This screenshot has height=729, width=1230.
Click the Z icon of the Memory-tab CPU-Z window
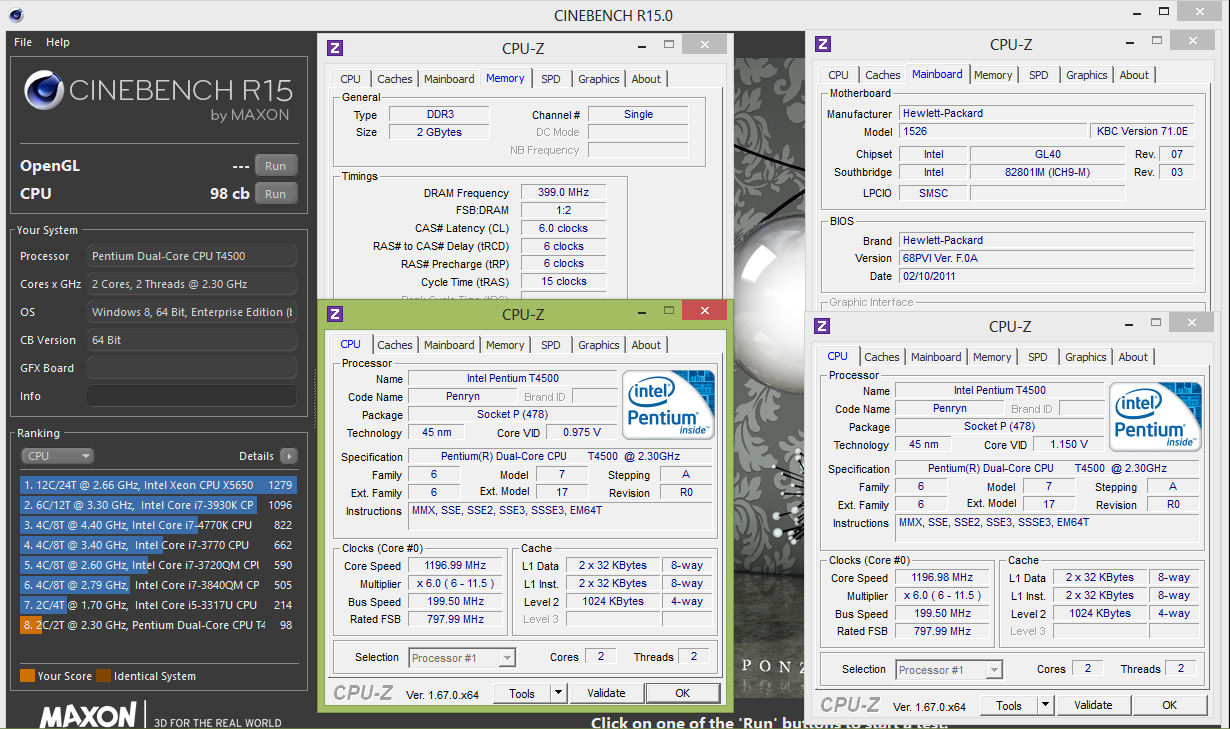pyautogui.click(x=336, y=48)
